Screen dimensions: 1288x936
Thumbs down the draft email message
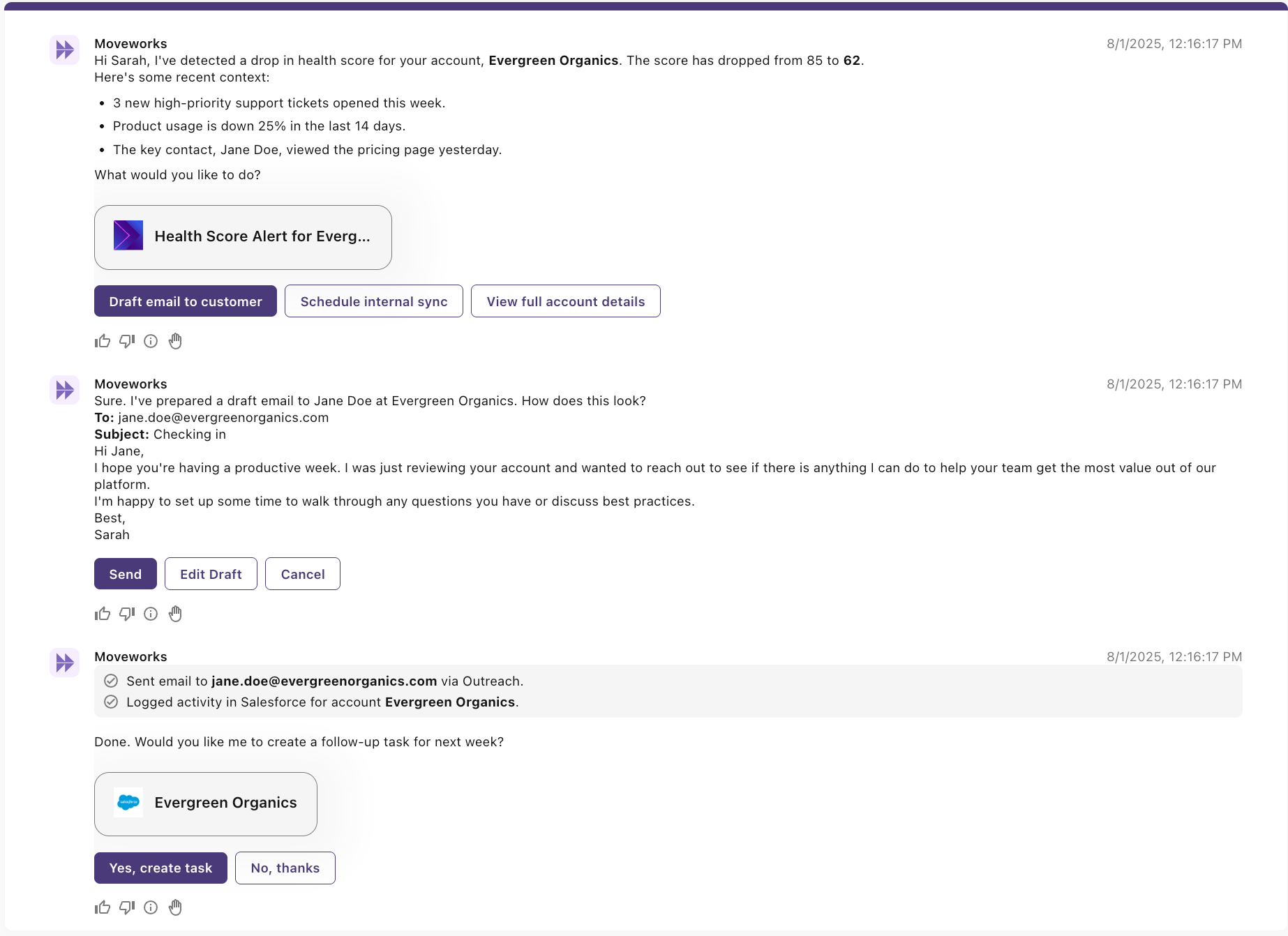[x=127, y=614]
